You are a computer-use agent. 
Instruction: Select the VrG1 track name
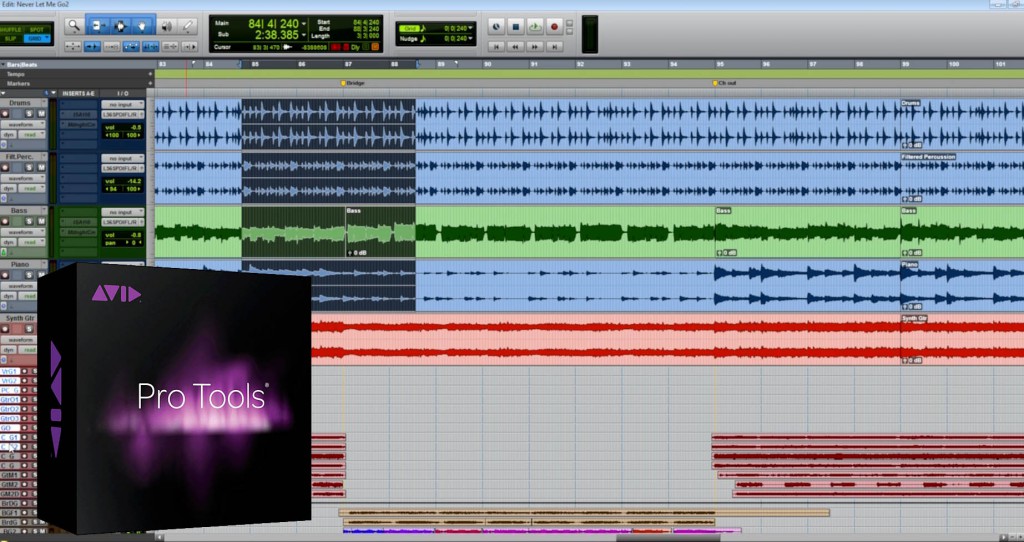point(9,372)
